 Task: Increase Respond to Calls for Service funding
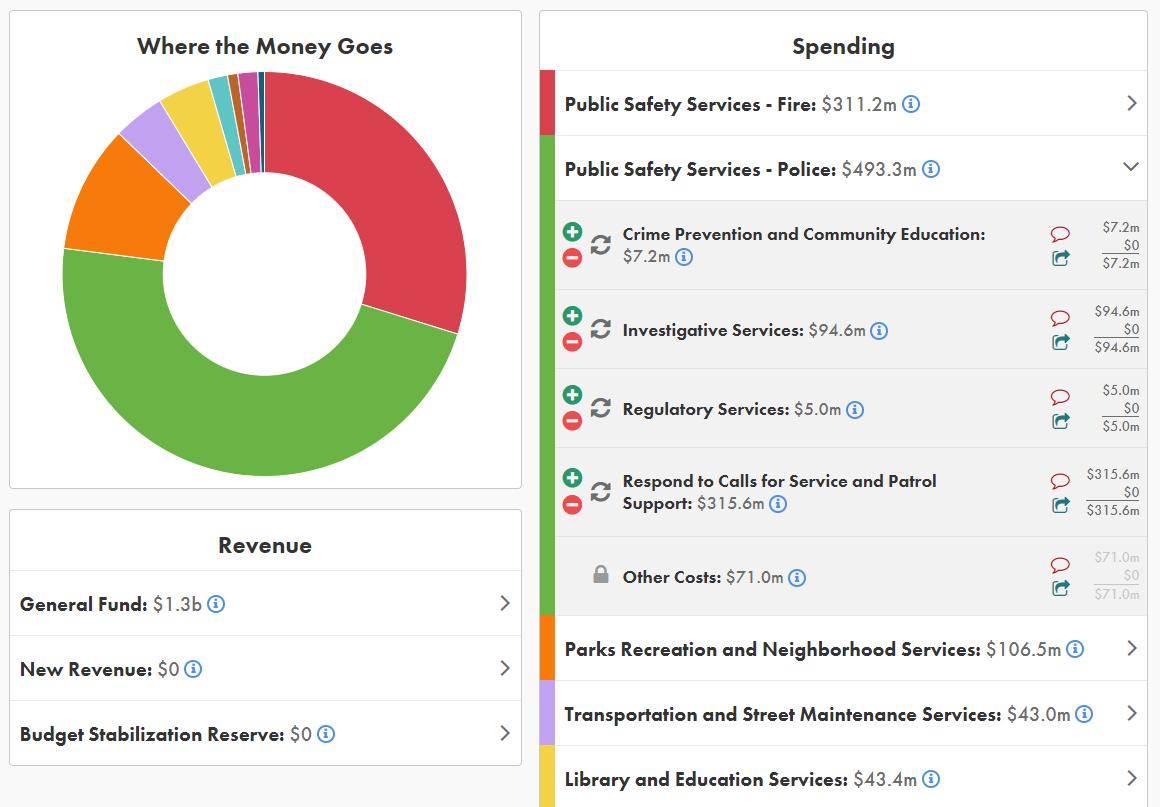(572, 478)
